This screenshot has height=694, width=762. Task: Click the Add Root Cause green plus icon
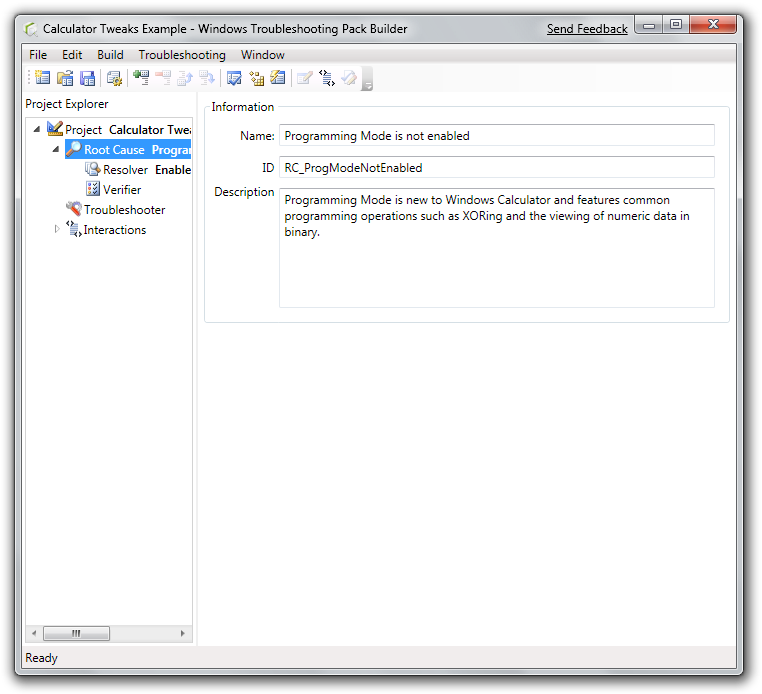point(141,78)
